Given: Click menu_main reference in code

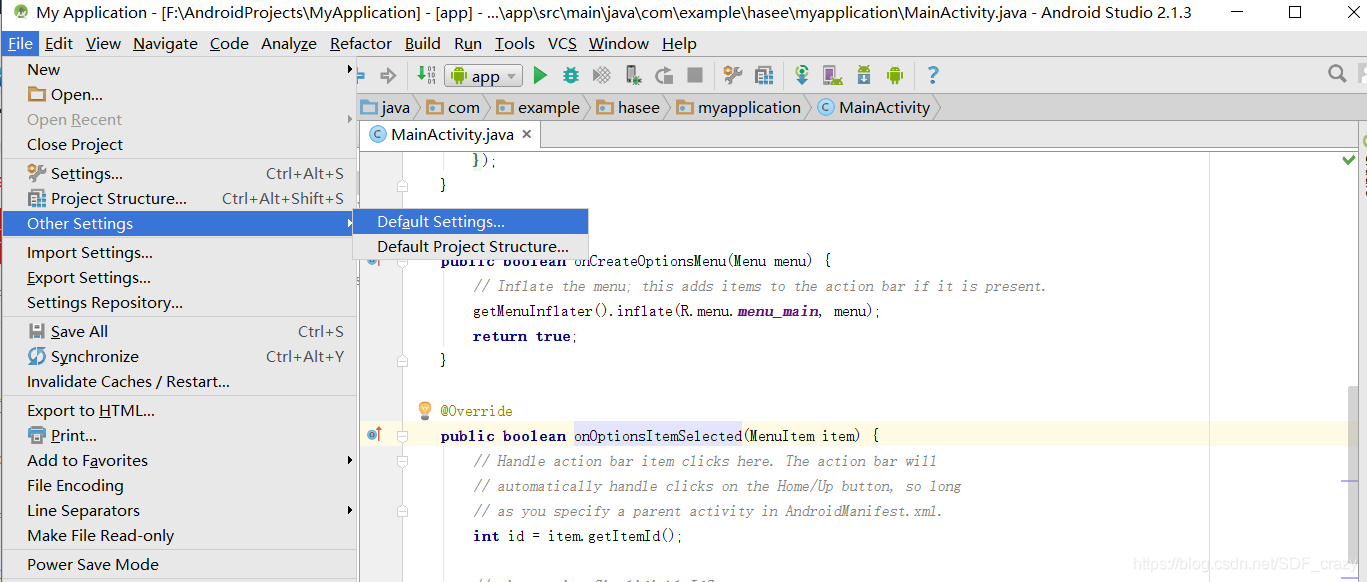Looking at the screenshot, I should (778, 311).
